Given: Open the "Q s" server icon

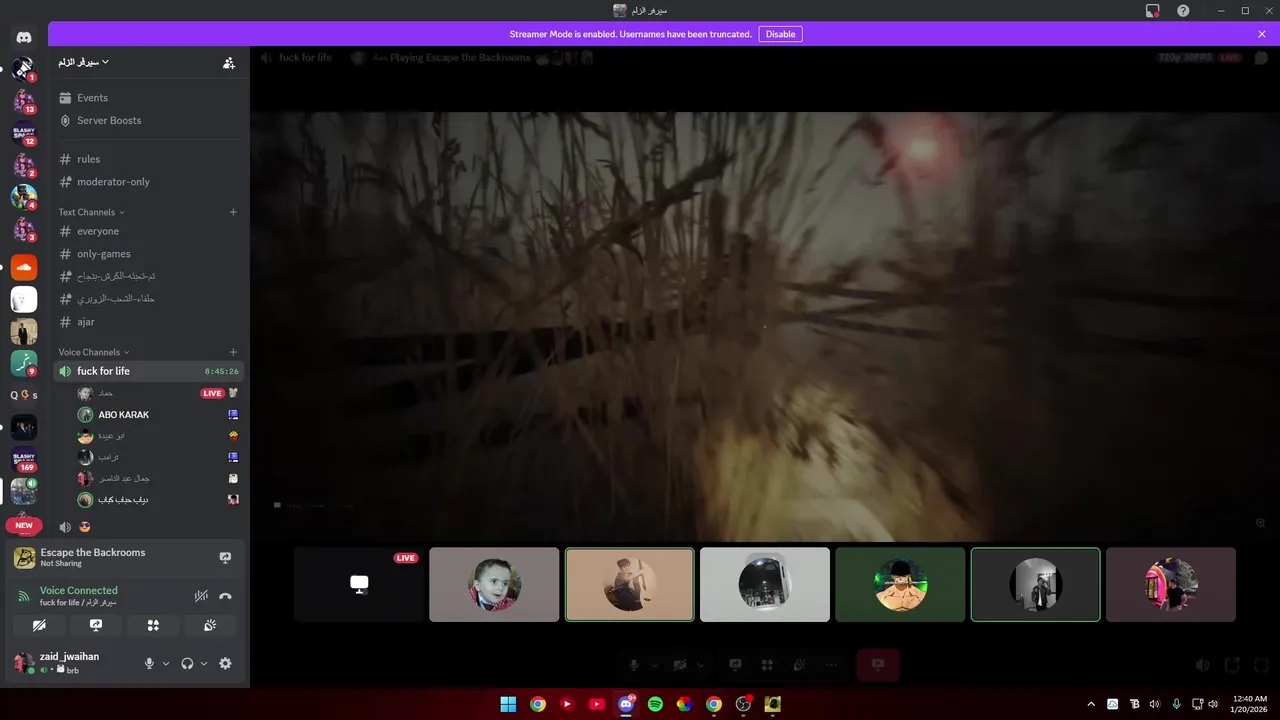Looking at the screenshot, I should tap(24, 395).
